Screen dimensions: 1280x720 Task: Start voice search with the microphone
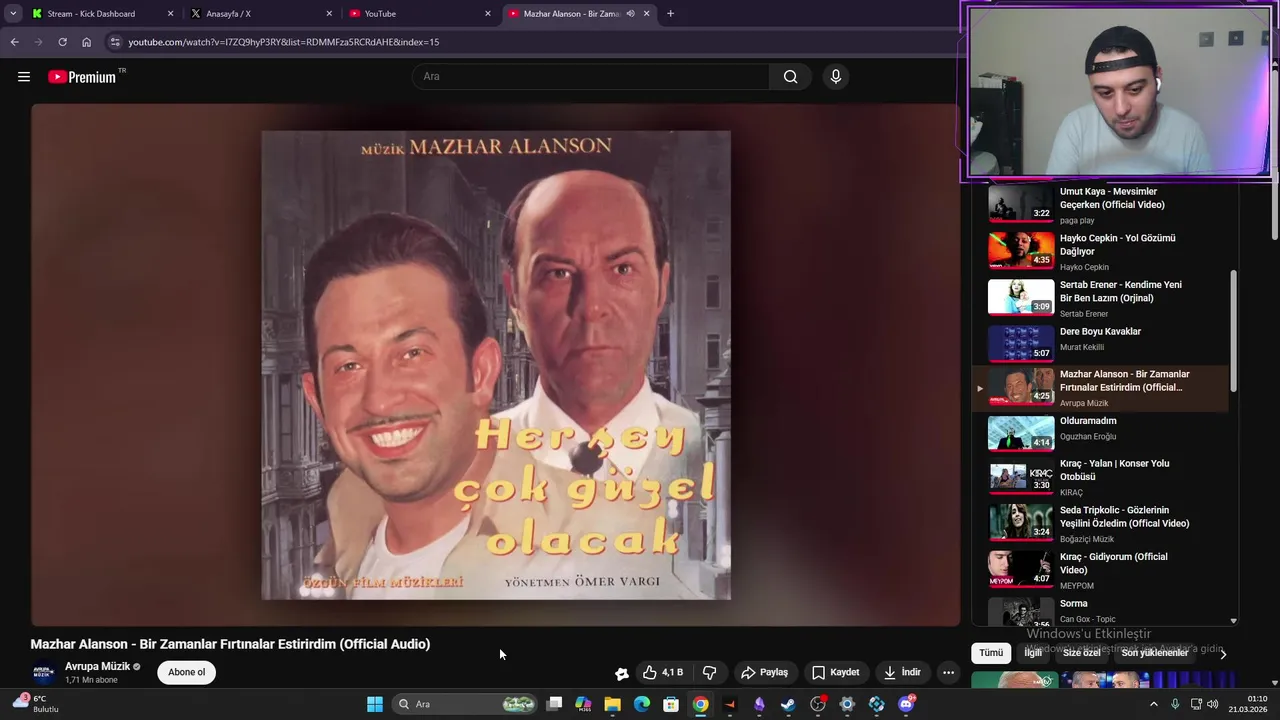836,77
